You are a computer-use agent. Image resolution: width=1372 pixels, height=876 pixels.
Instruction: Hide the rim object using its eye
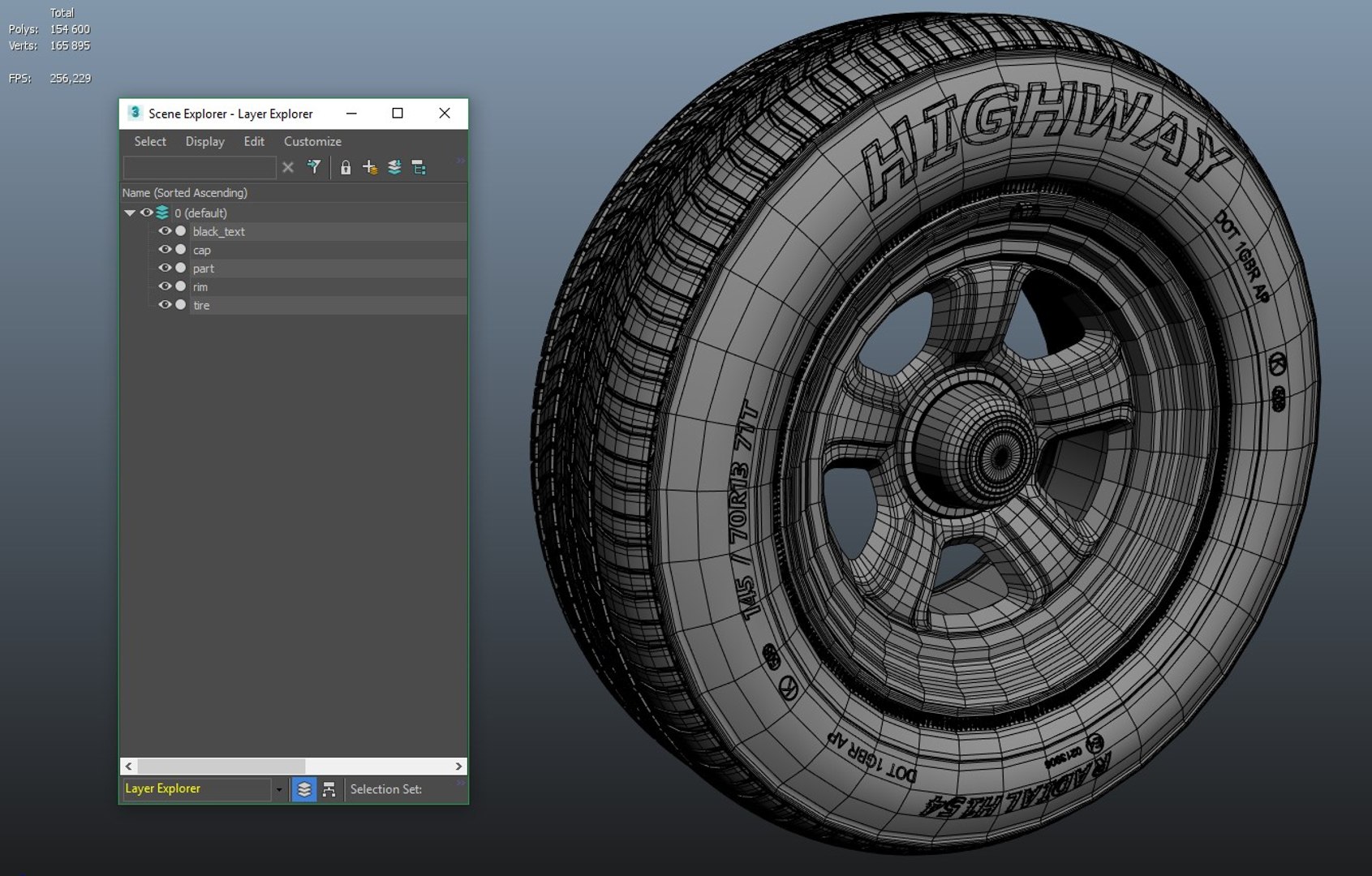click(x=165, y=286)
